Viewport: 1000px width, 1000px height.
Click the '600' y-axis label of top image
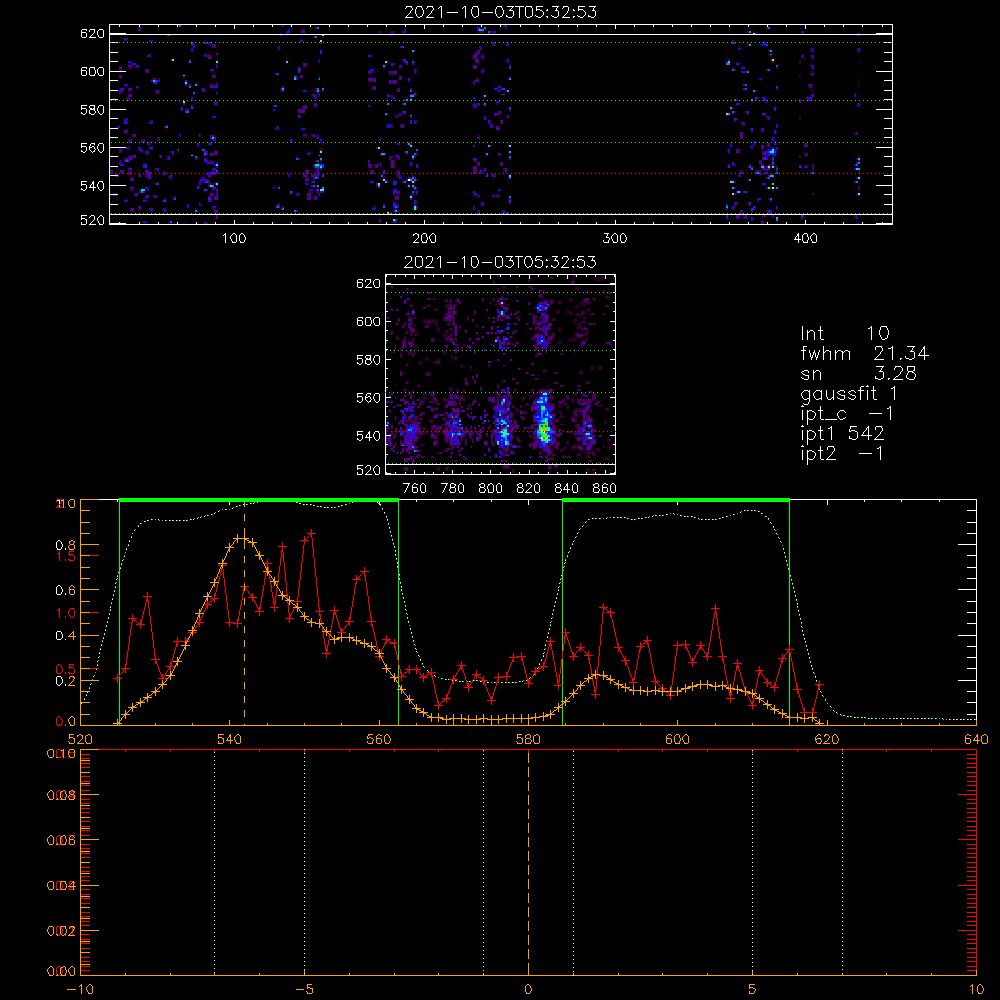tap(92, 71)
